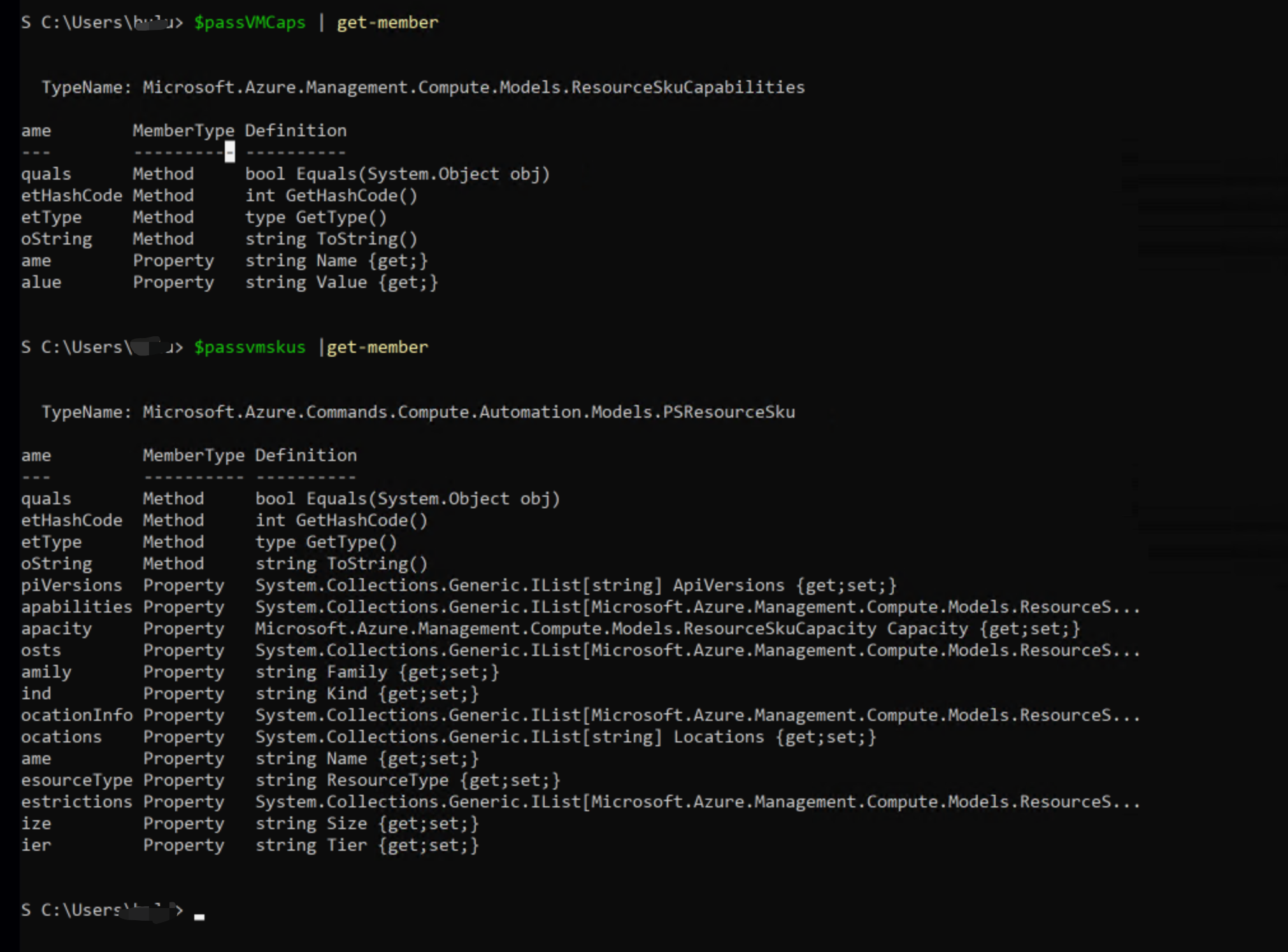
Task: Click the string Kind {get;set;} definition
Action: click(x=367, y=693)
